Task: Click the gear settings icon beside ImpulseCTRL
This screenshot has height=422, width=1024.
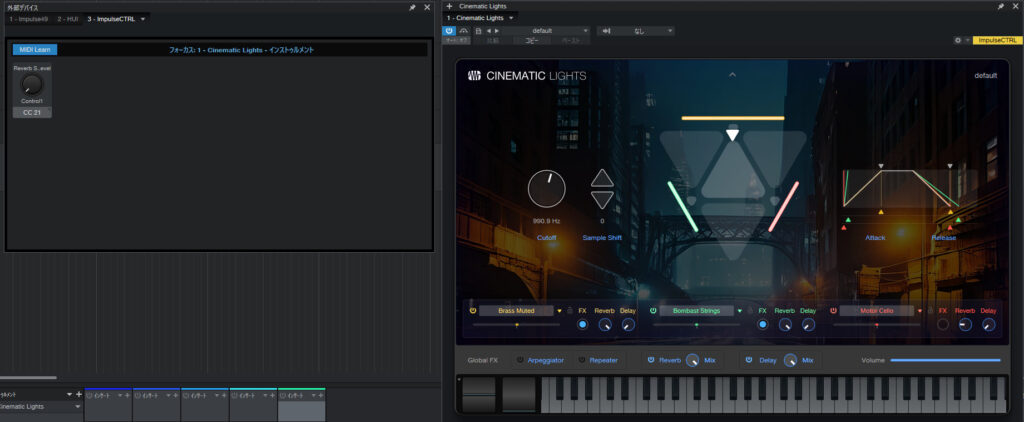Action: 958,41
